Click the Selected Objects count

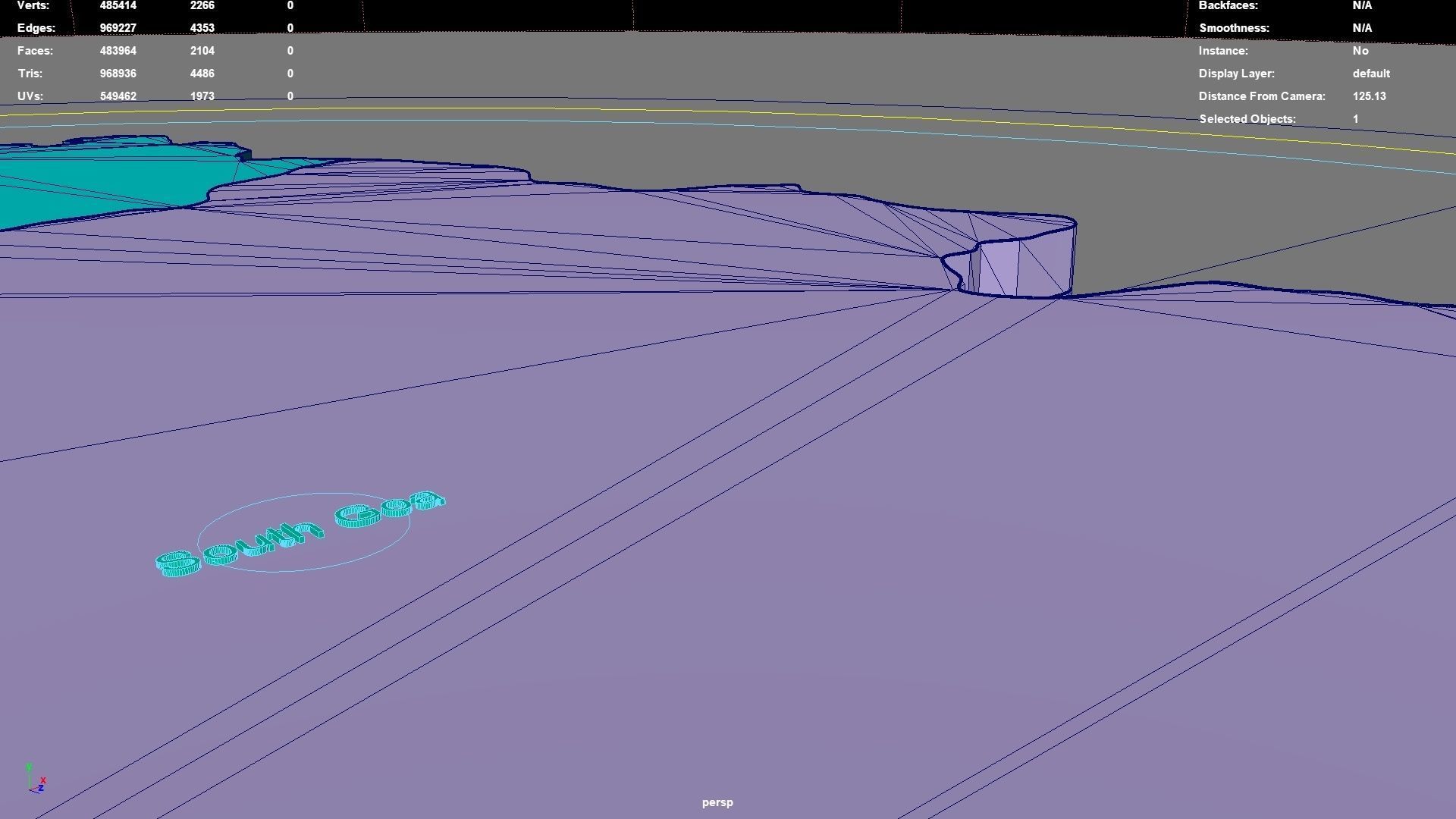tap(1355, 119)
